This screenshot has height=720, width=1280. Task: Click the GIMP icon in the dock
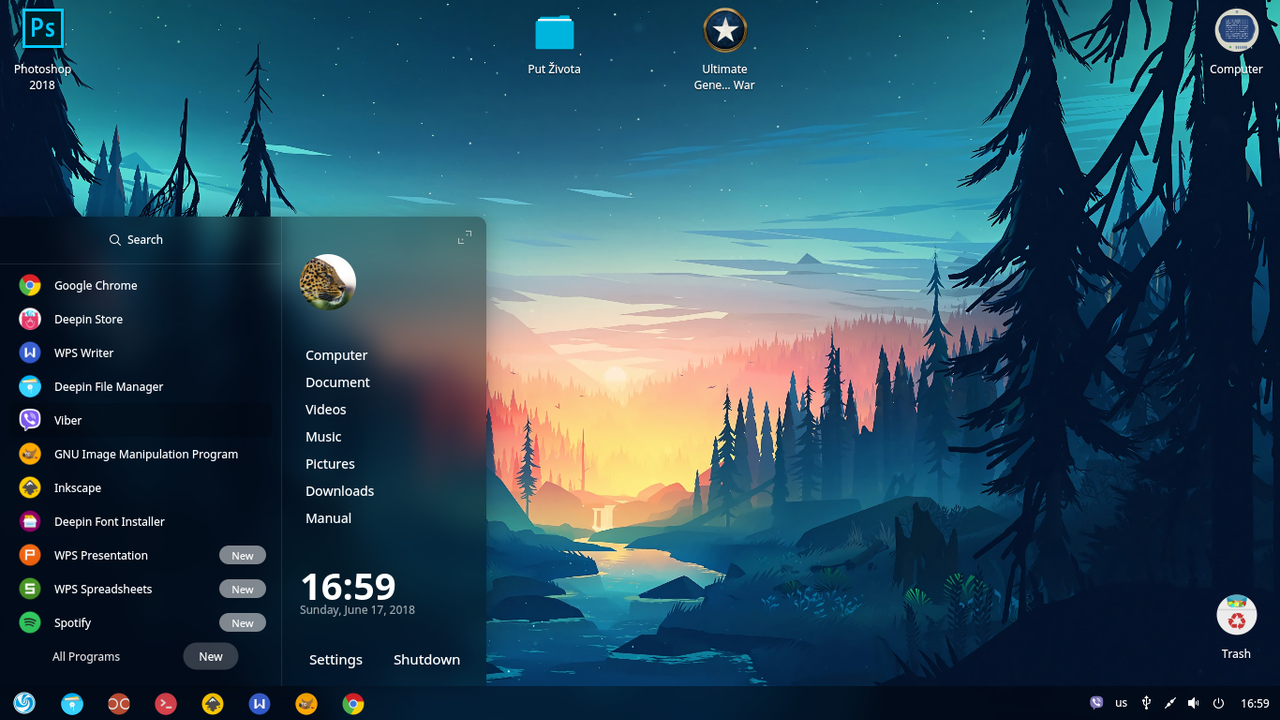click(306, 703)
